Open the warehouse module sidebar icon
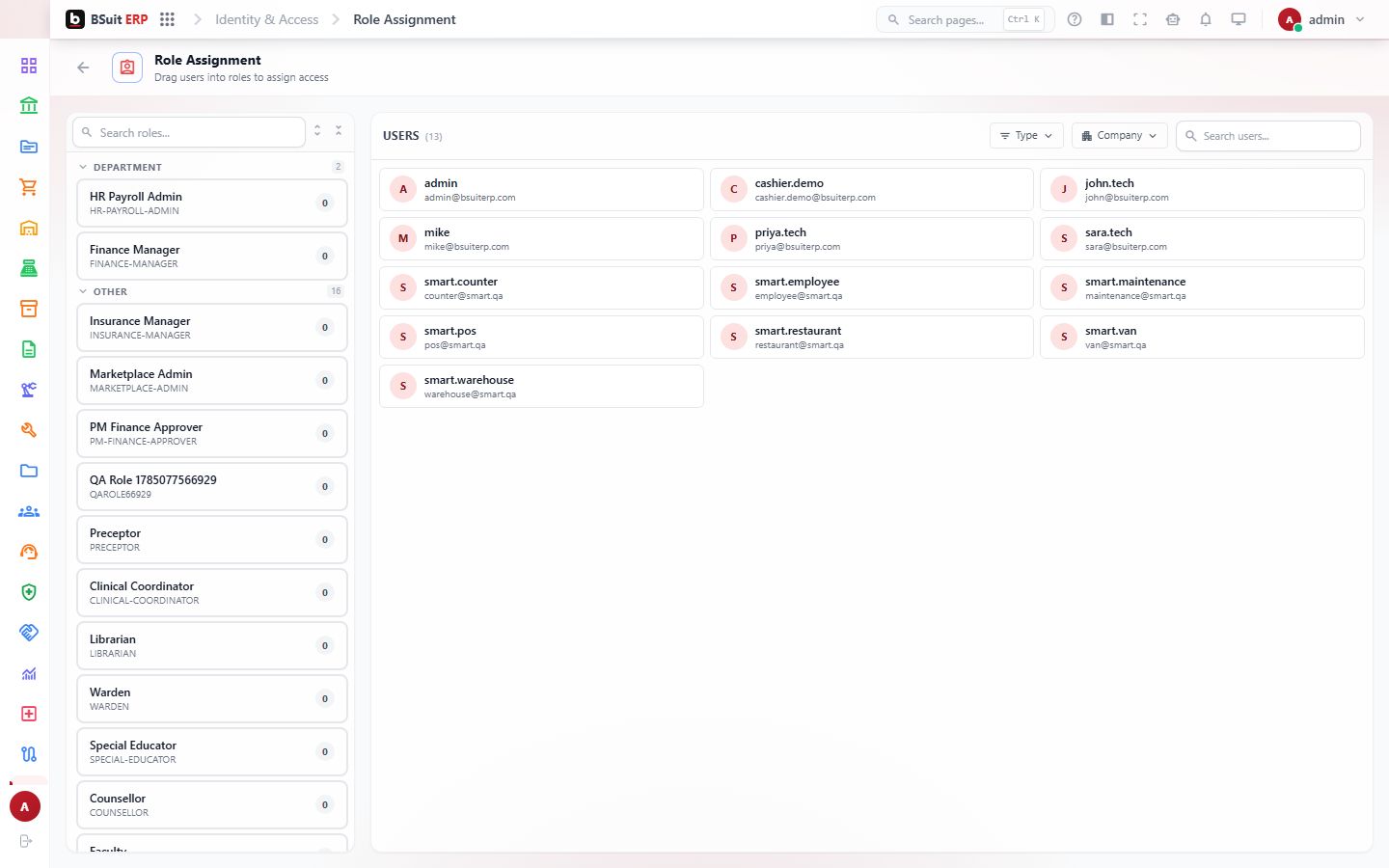Image resolution: width=1389 pixels, height=868 pixels. click(29, 228)
